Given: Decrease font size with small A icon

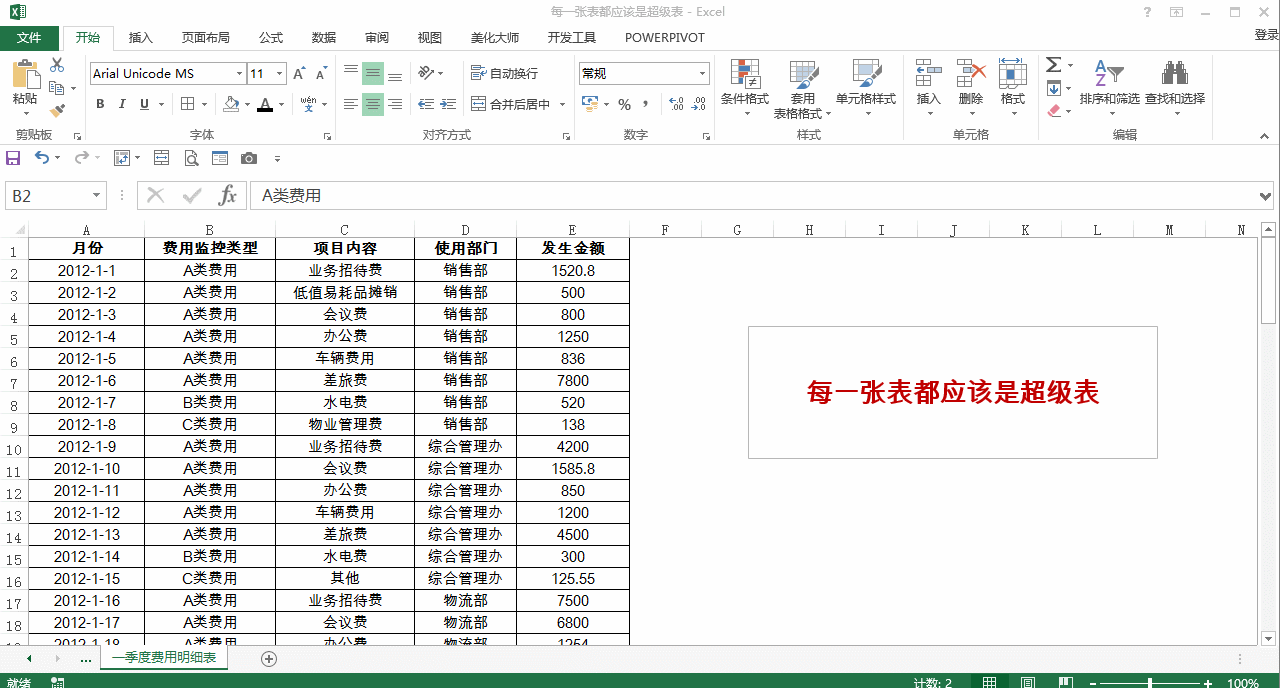Looking at the screenshot, I should 321,74.
